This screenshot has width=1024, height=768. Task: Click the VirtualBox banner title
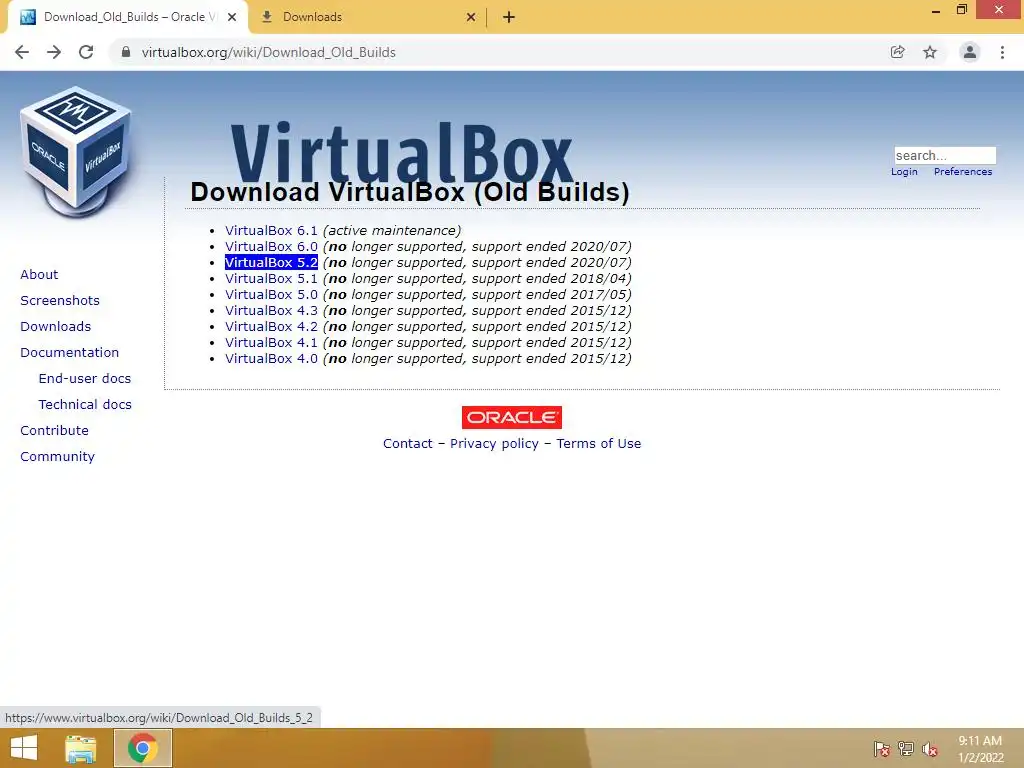point(402,153)
